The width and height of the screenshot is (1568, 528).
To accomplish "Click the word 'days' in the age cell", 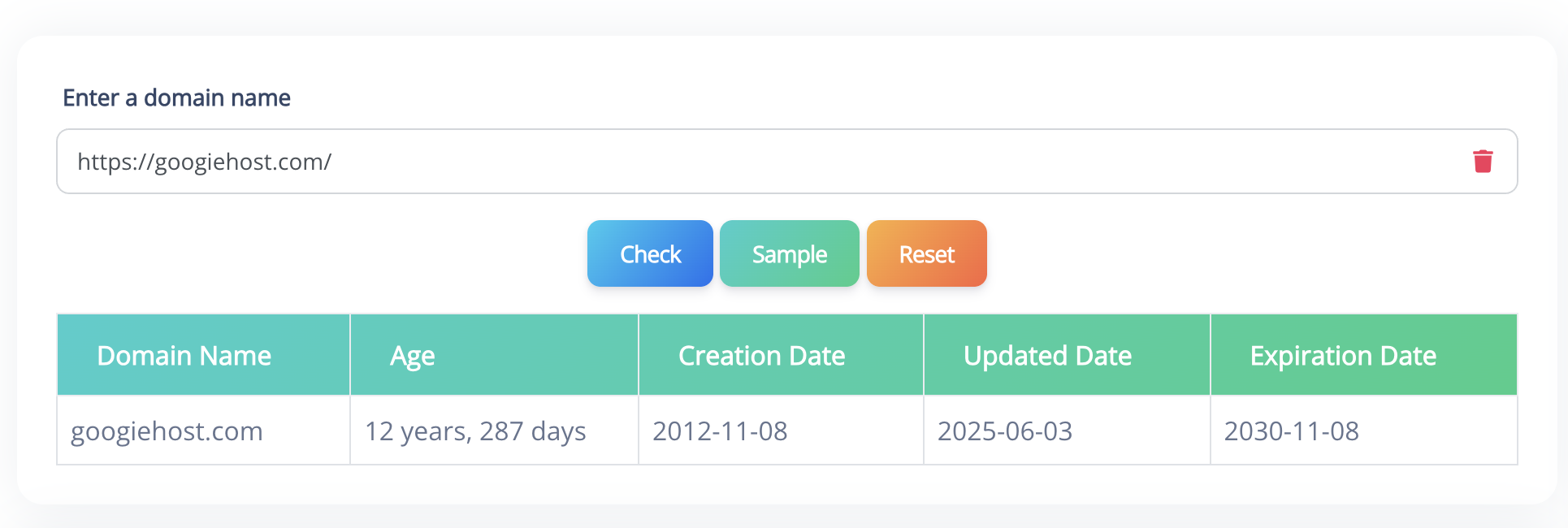I will click(558, 431).
